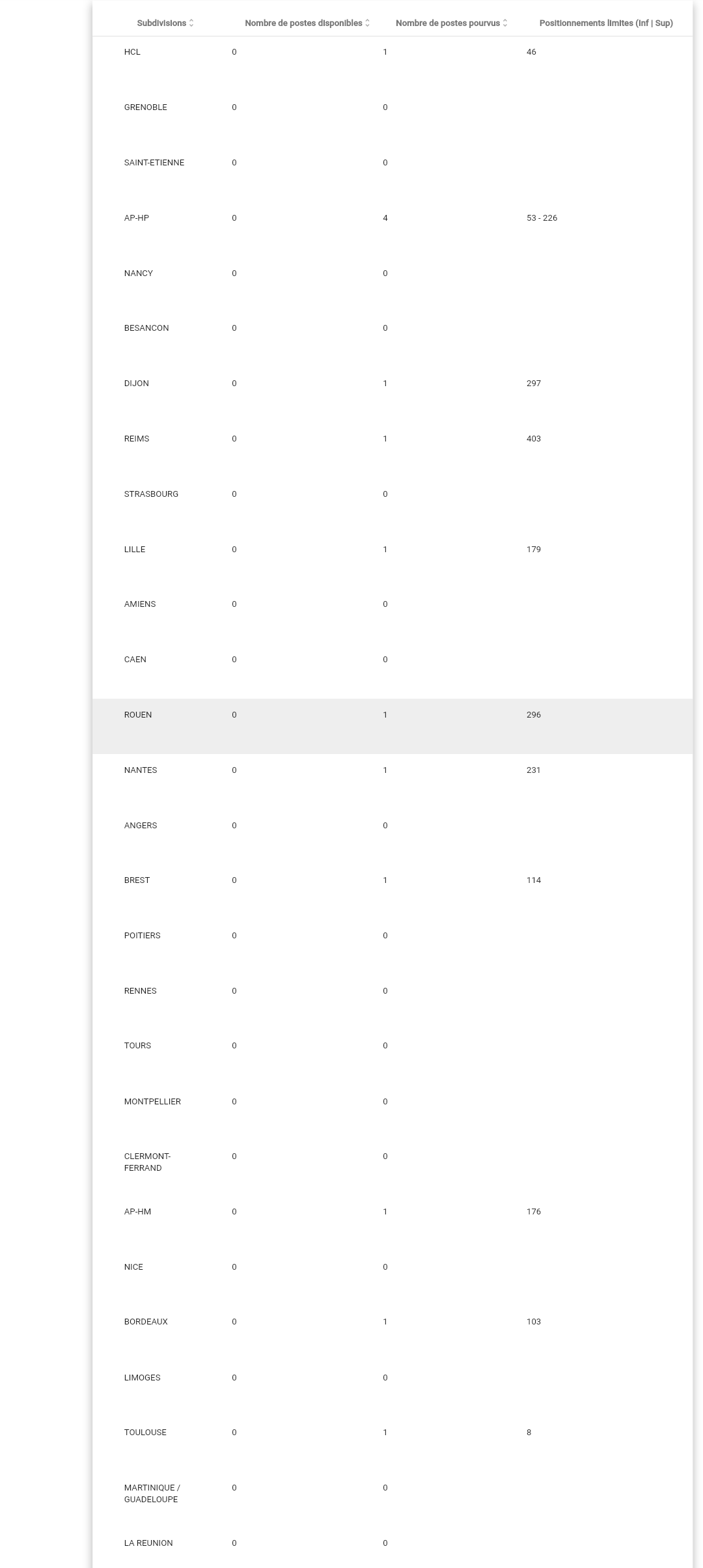
Task: Click the Nombre de postes disponibles header text
Action: pos(303,23)
